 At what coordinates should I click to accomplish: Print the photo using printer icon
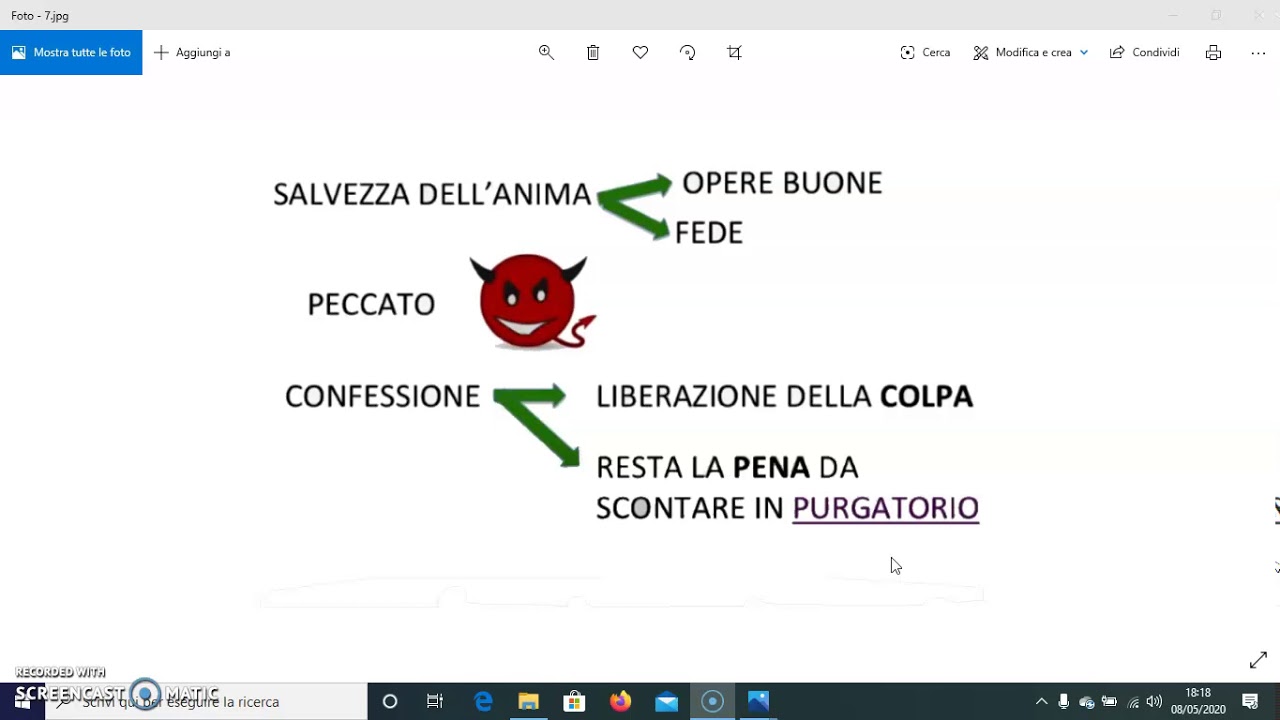pos(1213,52)
